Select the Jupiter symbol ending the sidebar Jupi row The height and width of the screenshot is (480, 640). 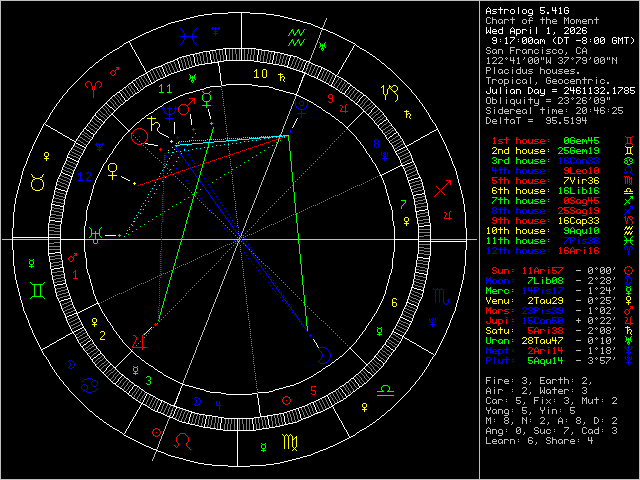point(629,320)
